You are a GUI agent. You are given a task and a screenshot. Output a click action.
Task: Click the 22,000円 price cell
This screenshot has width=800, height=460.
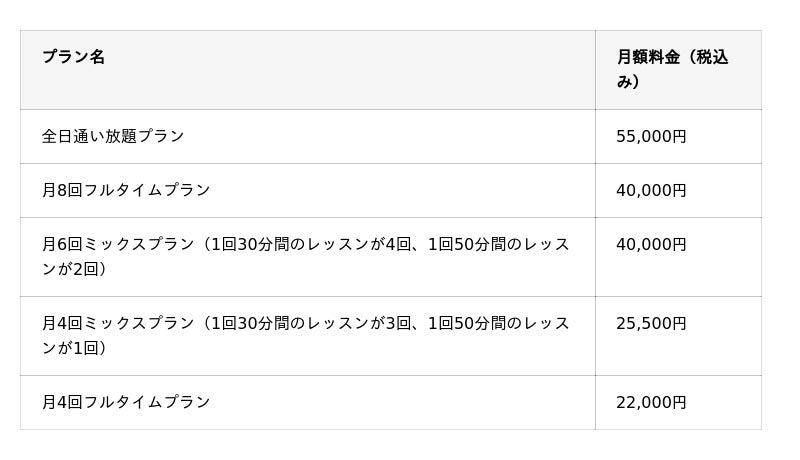(651, 402)
